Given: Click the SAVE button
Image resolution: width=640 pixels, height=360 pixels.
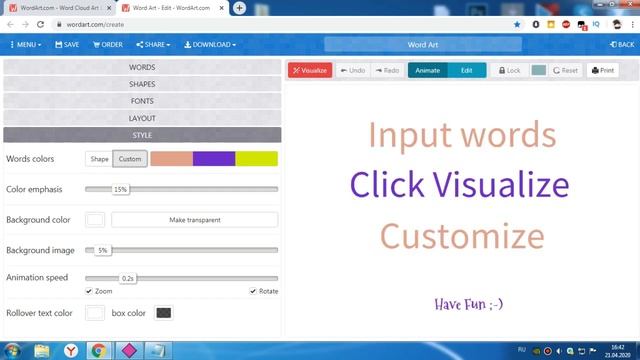Looking at the screenshot, I should point(67,44).
